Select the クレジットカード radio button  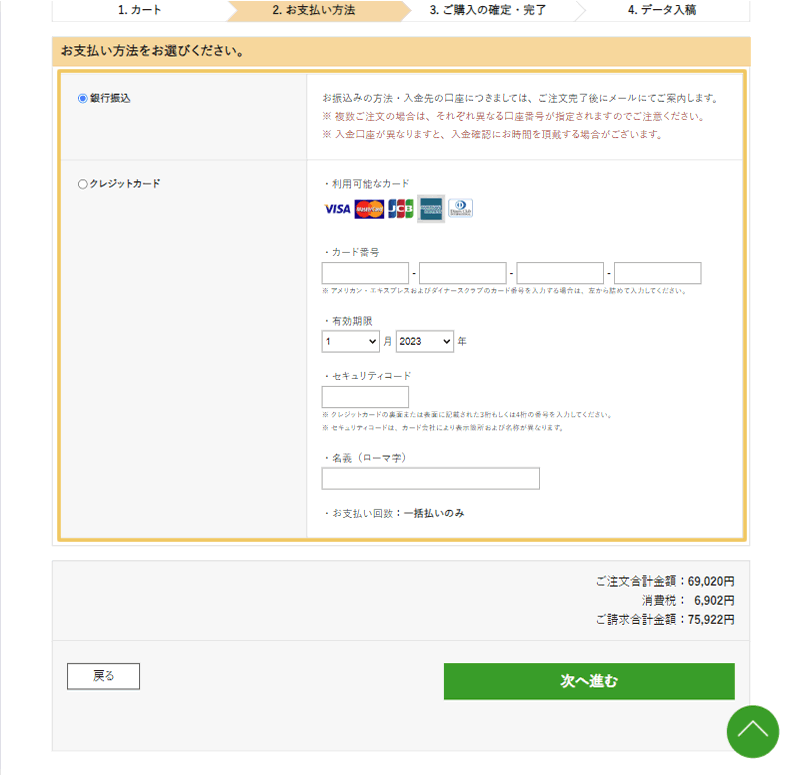83,184
